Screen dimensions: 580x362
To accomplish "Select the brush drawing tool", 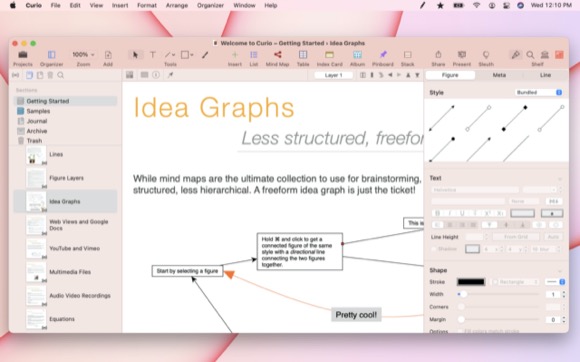I will [205, 55].
